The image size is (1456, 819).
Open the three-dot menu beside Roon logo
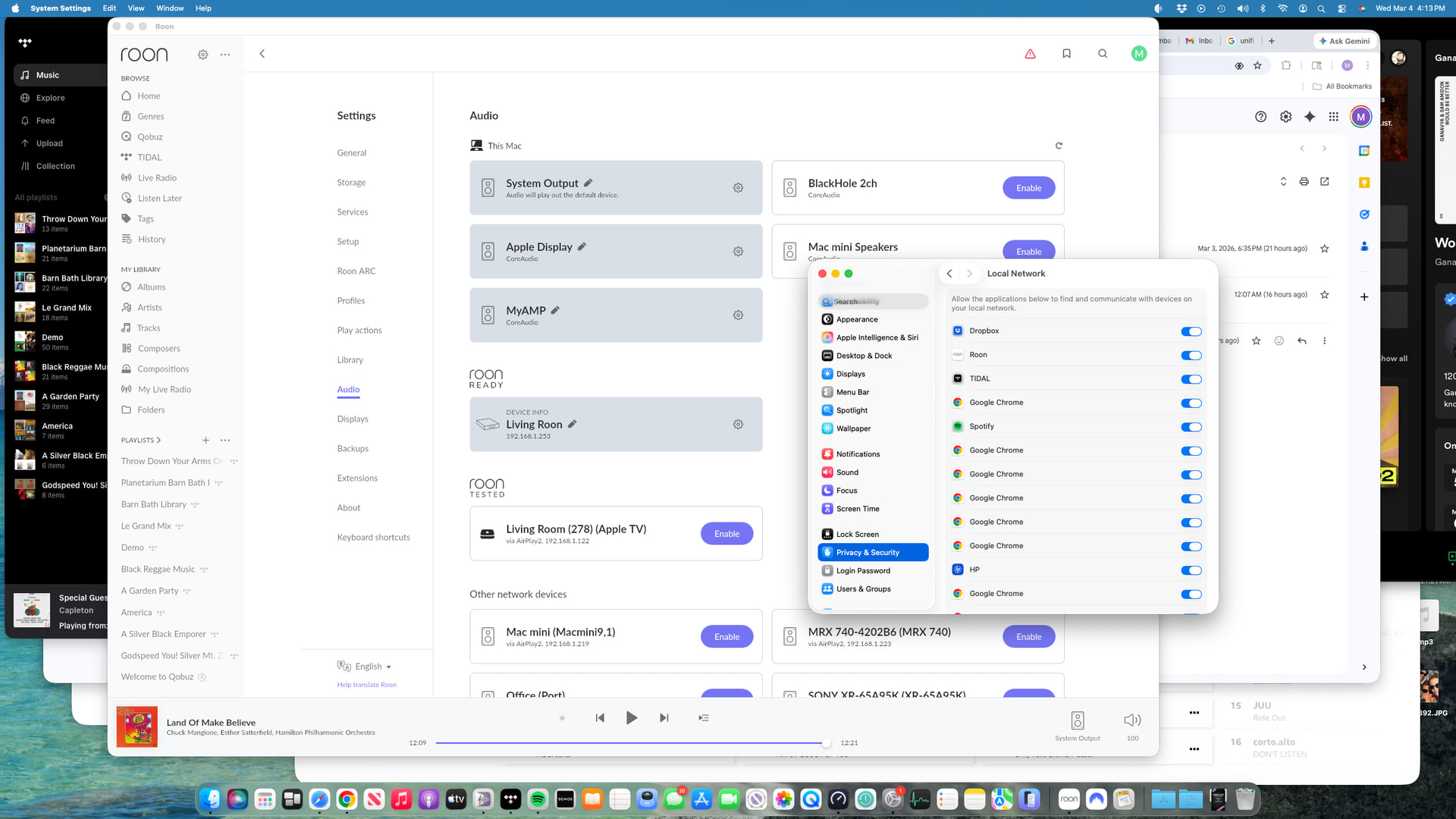pyautogui.click(x=225, y=55)
